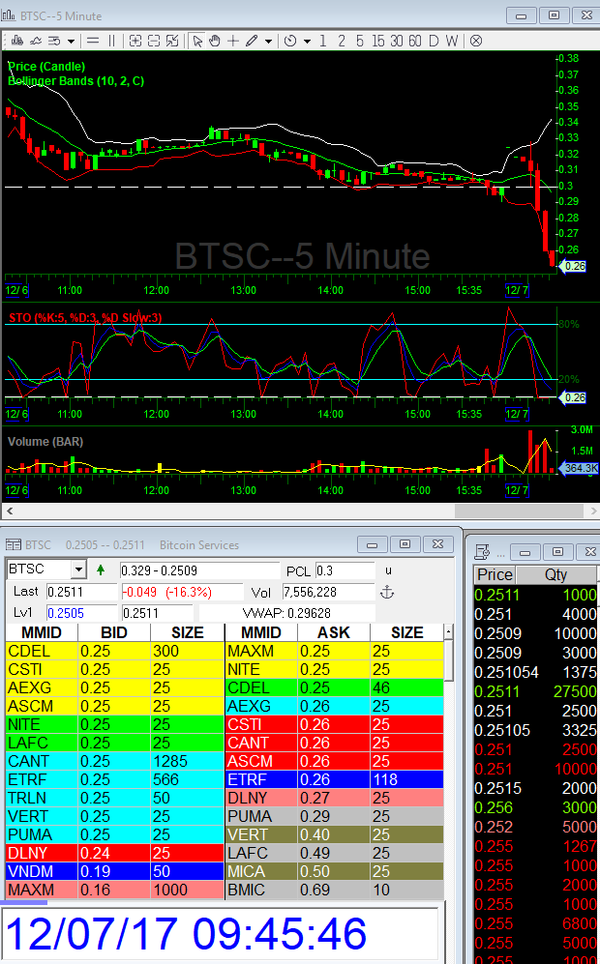Image resolution: width=600 pixels, height=964 pixels.
Task: Click the circled X toolbar icon
Action: [476, 41]
